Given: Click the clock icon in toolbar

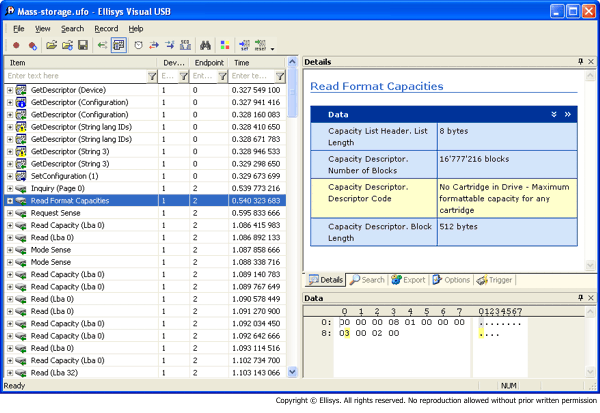Looking at the screenshot, I should click(x=138, y=46).
